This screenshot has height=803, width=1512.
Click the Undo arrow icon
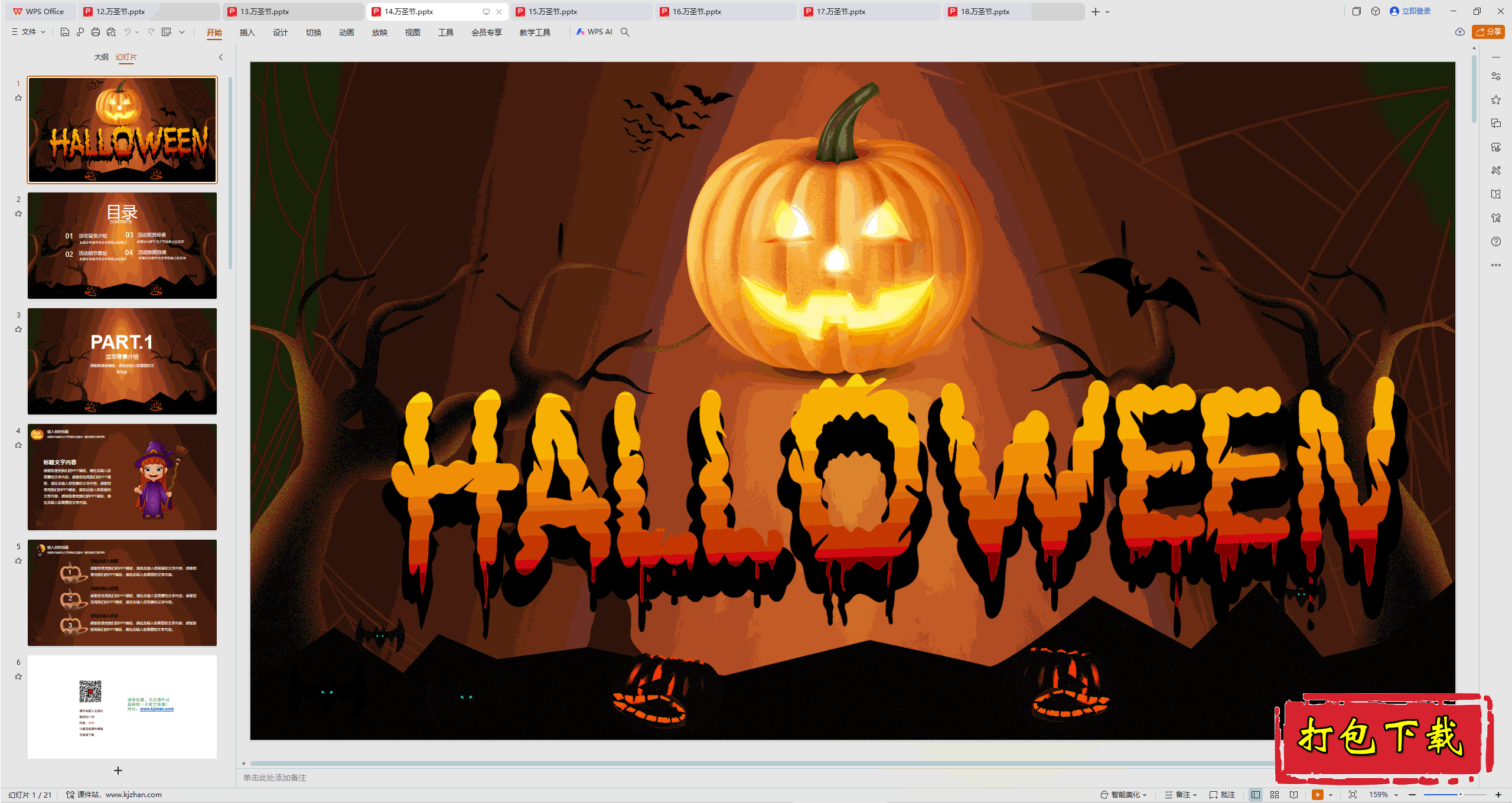[127, 32]
